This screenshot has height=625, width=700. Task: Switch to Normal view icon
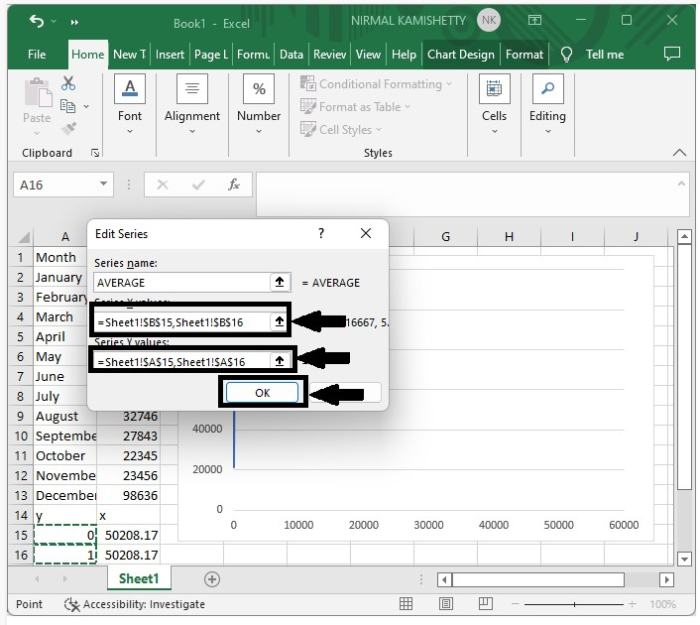pyautogui.click(x=406, y=604)
